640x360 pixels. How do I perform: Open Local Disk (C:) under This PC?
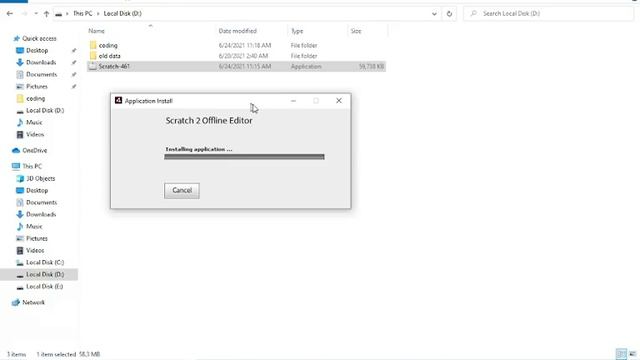[x=45, y=262]
